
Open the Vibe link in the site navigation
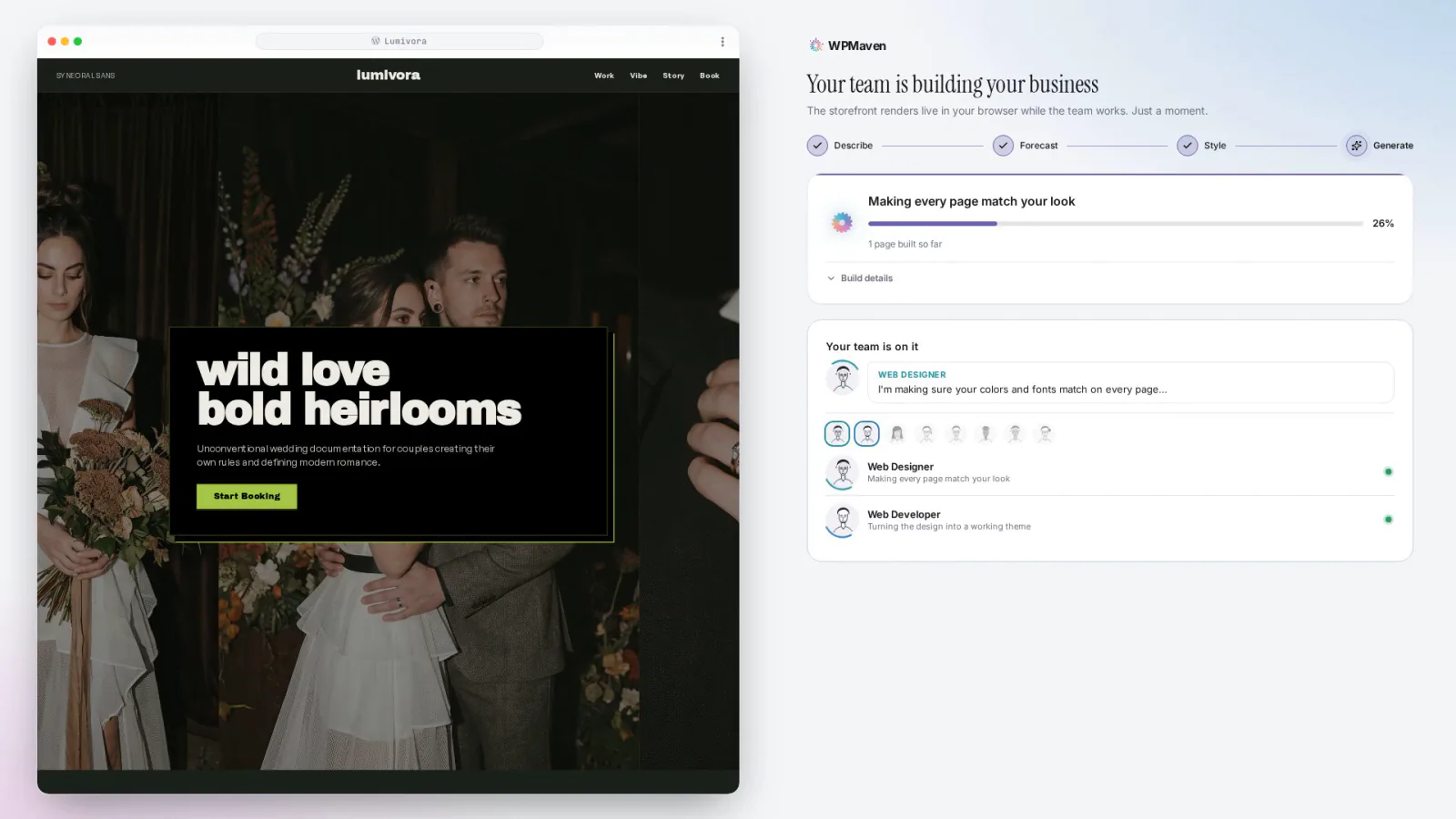[x=639, y=76]
